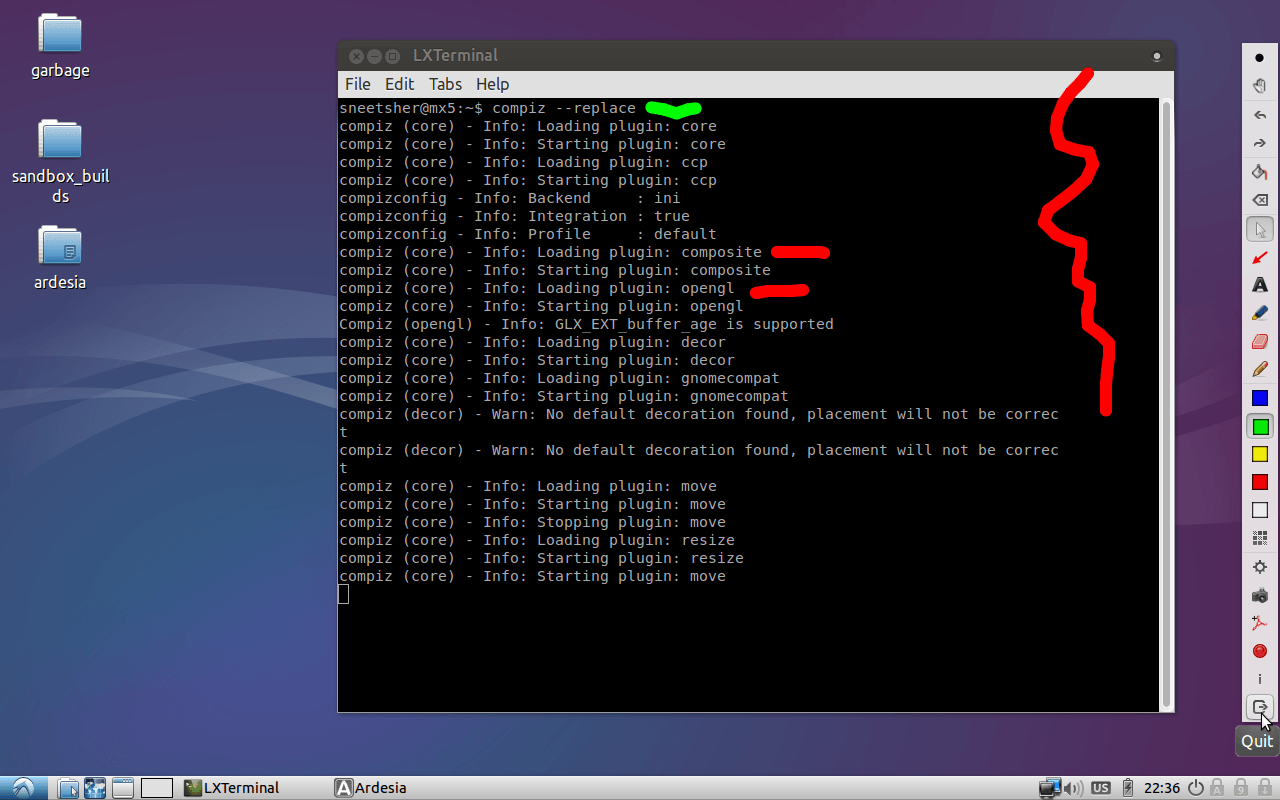Start screen recording with red button

pyautogui.click(x=1260, y=651)
